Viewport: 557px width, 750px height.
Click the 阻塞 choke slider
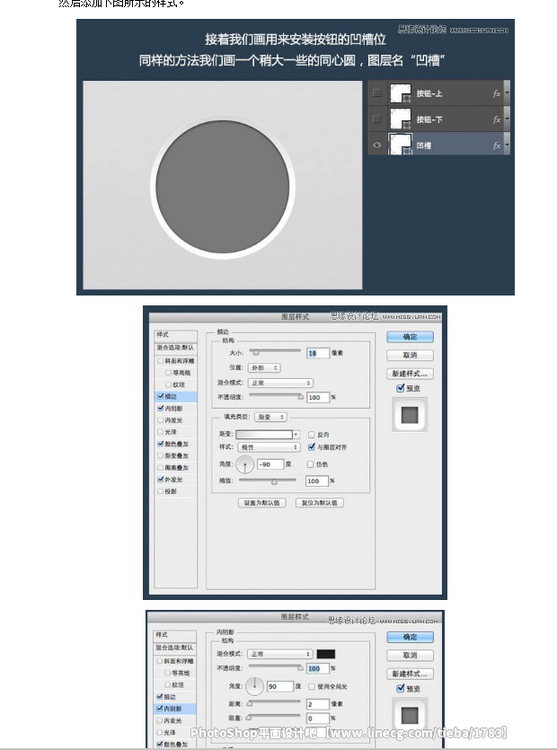[273, 717]
